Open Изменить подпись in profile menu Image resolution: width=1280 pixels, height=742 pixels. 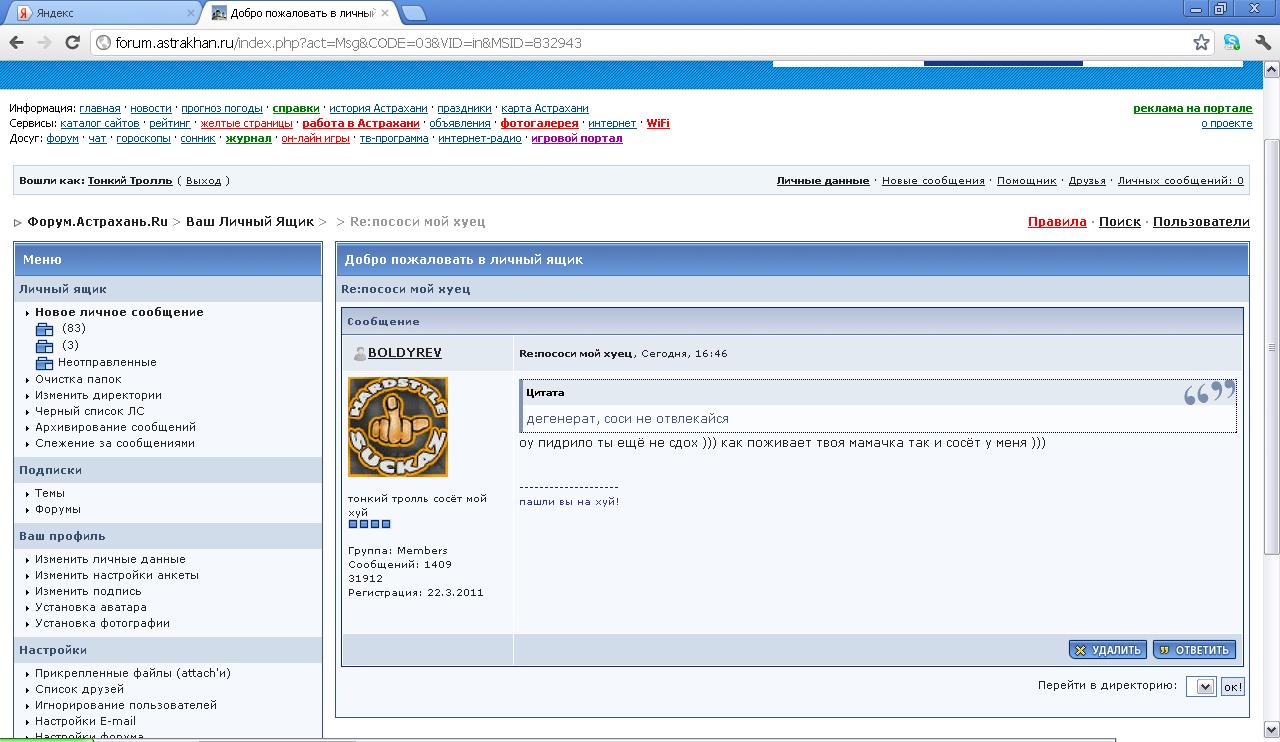89,591
